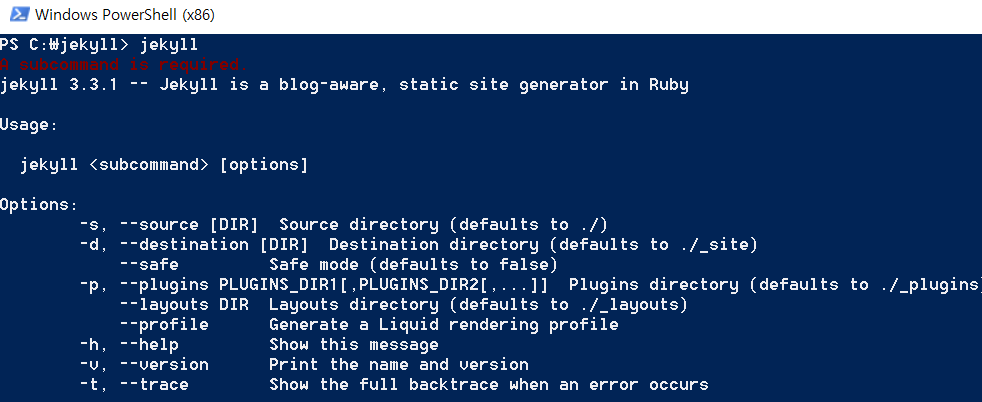Click the --layouts DIR option

tap(183, 305)
